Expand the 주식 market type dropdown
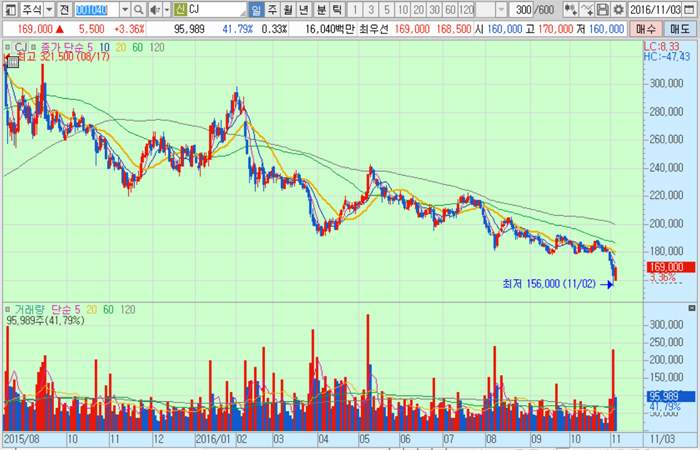700x450 pixels. tap(49, 9)
